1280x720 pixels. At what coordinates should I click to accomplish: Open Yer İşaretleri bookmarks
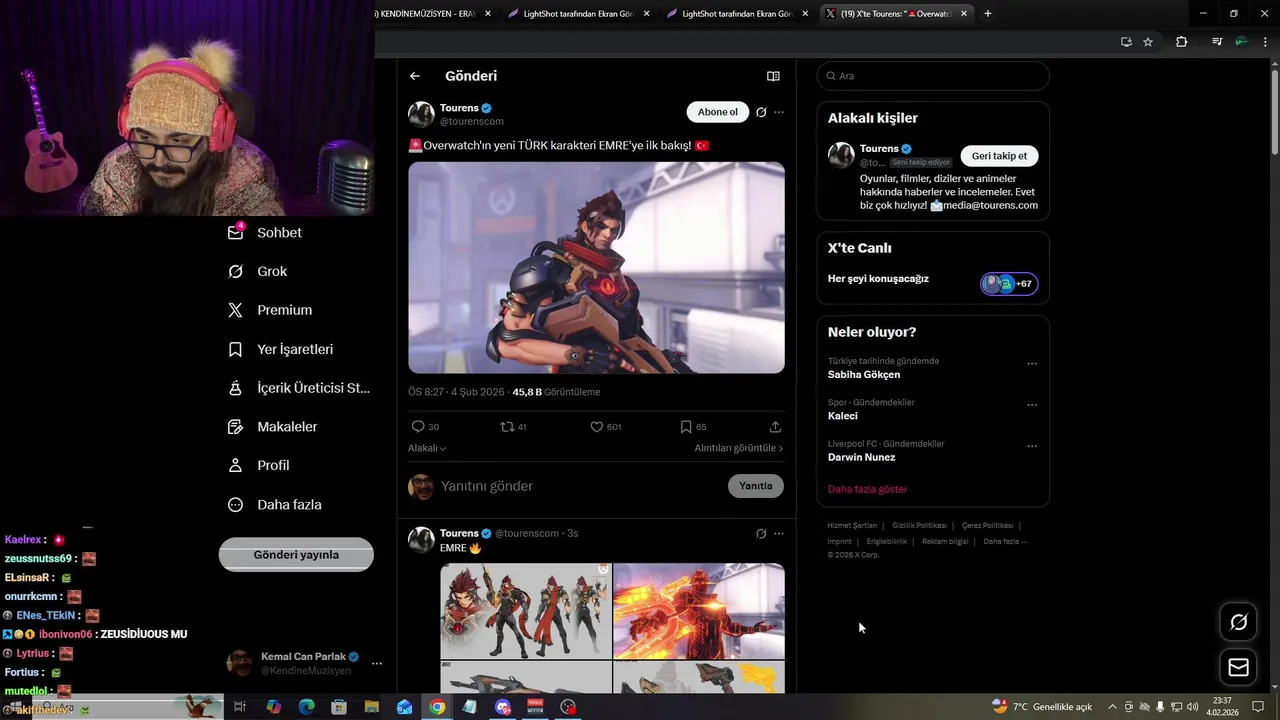click(x=281, y=349)
